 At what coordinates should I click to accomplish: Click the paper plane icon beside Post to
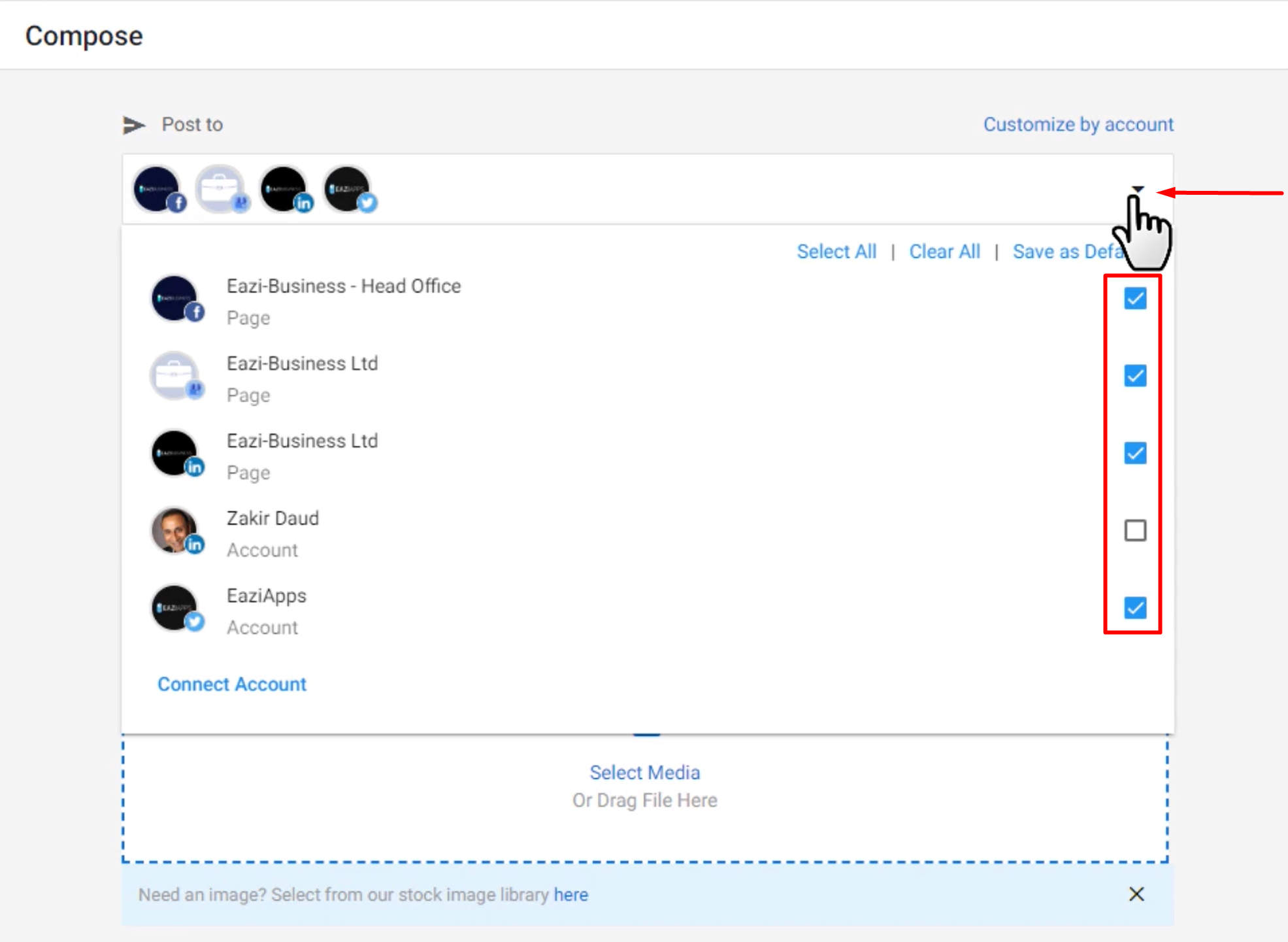pyautogui.click(x=133, y=125)
